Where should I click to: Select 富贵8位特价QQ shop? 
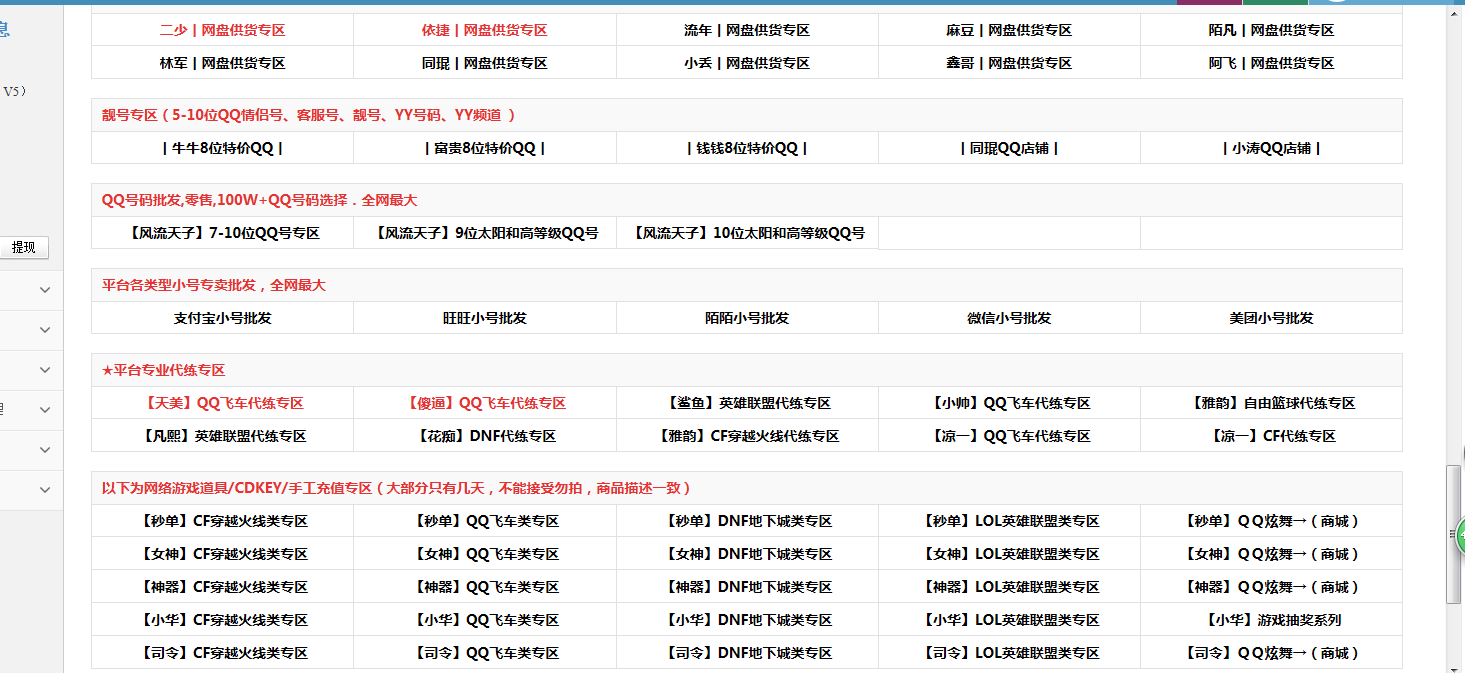(x=484, y=148)
